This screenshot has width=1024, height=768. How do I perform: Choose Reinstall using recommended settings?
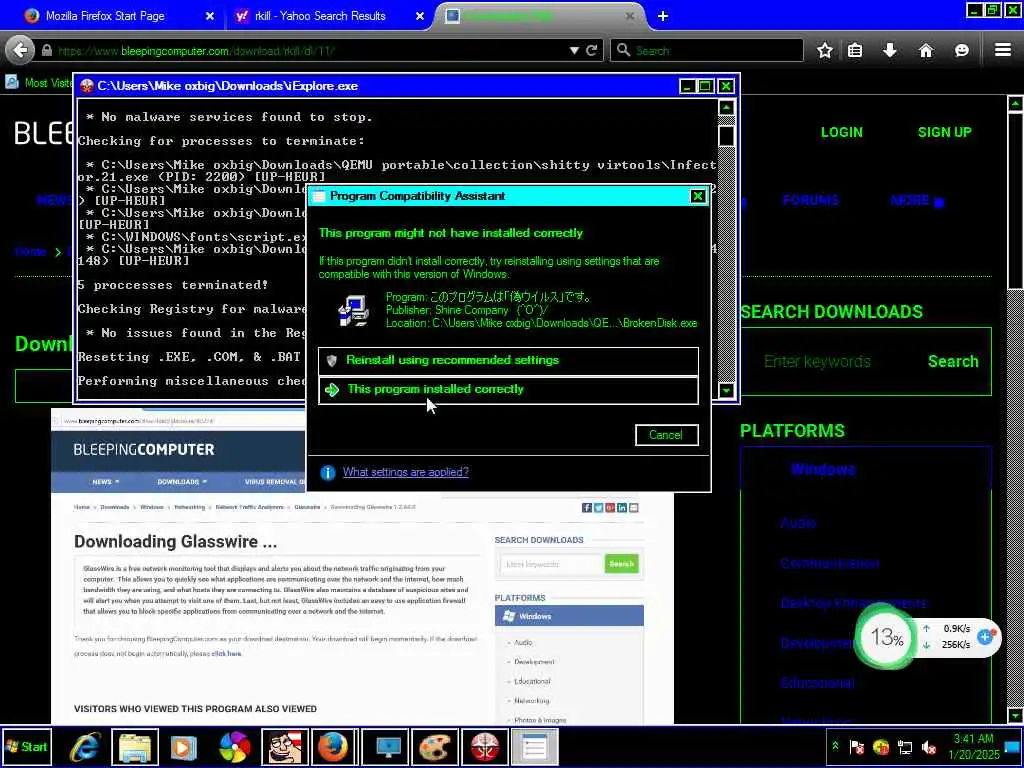click(x=509, y=360)
